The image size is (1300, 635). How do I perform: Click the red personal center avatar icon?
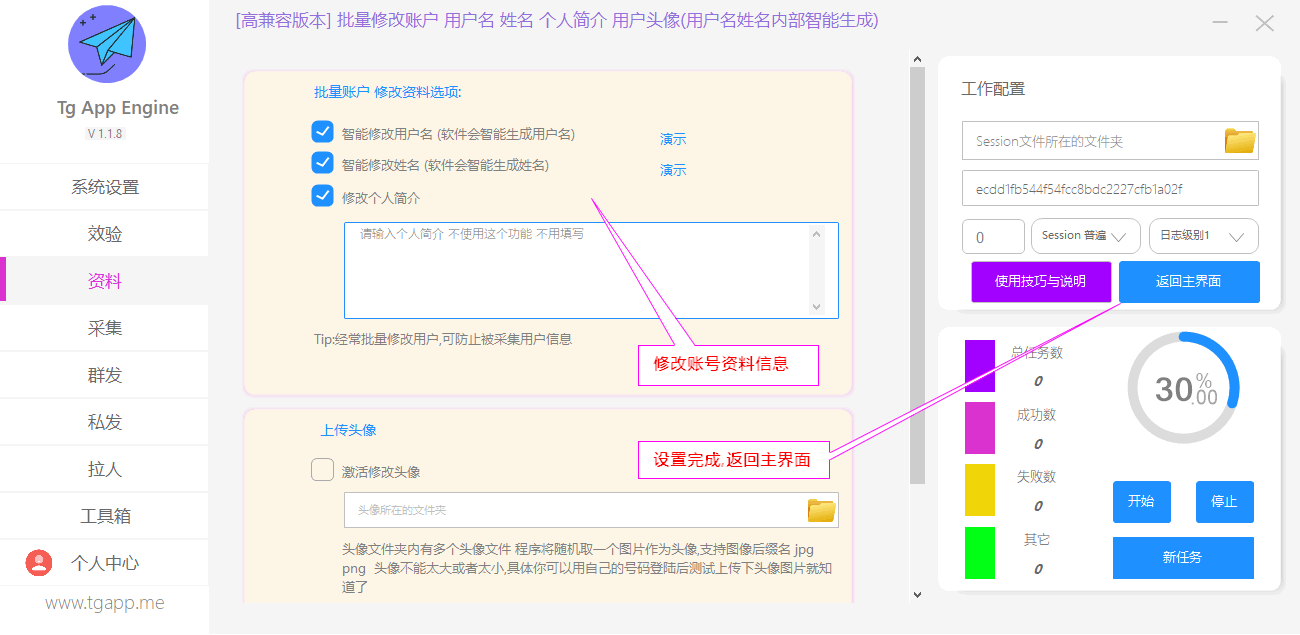coord(39,563)
